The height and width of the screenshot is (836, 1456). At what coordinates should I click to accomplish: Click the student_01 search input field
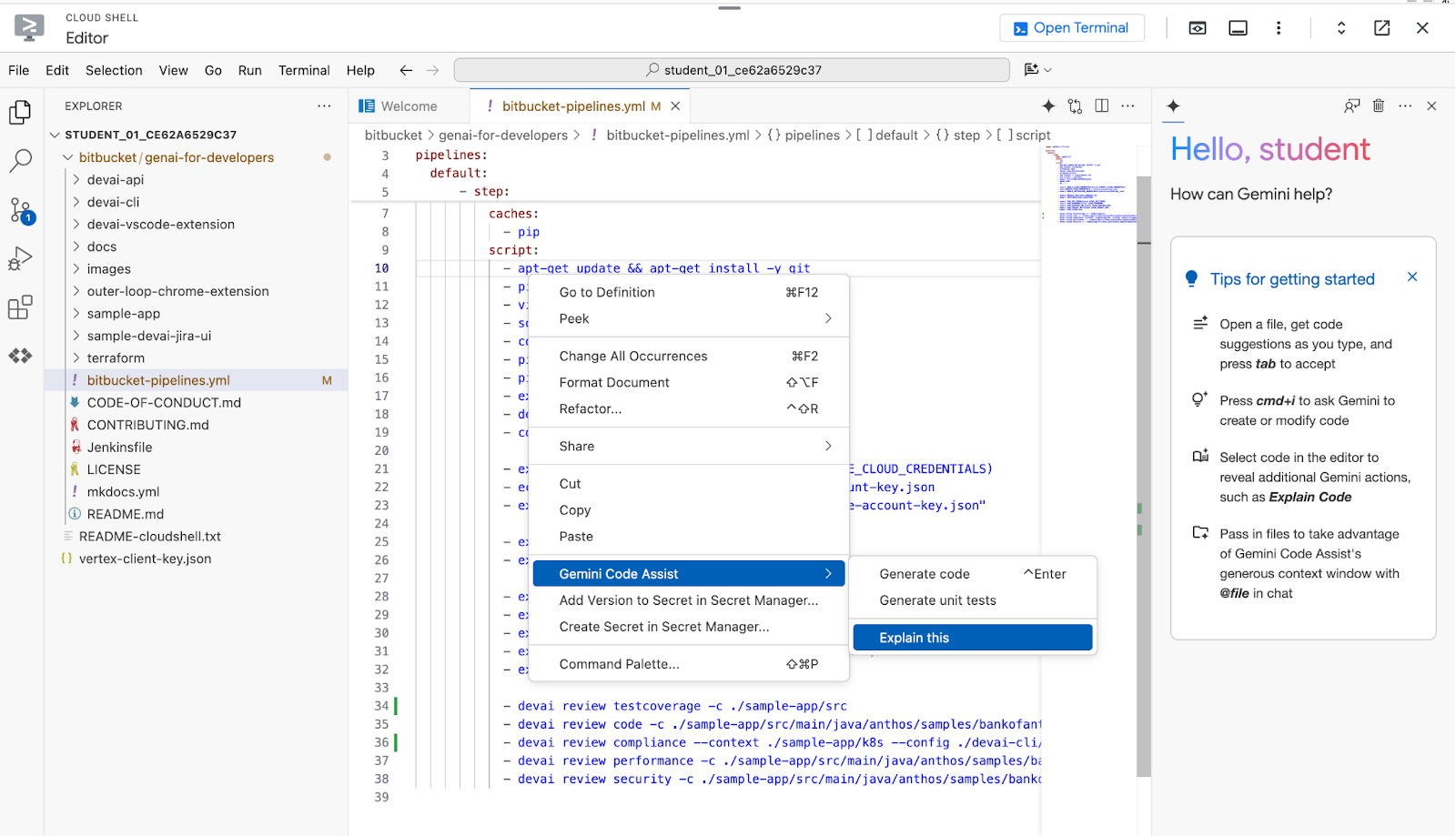pyautogui.click(x=732, y=70)
